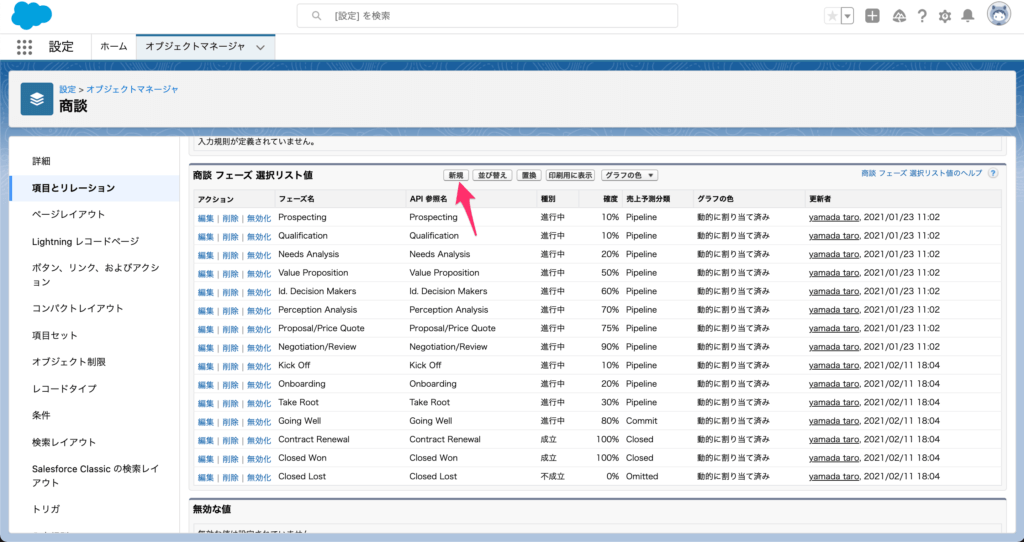The width and height of the screenshot is (1024, 542).
Task: Click the Salesforce cloud logo
Action: (32, 15)
